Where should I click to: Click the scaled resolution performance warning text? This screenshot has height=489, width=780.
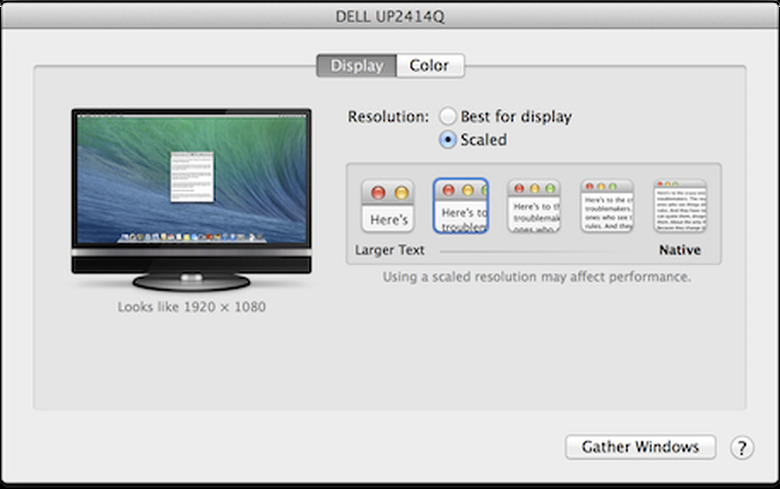[x=536, y=276]
